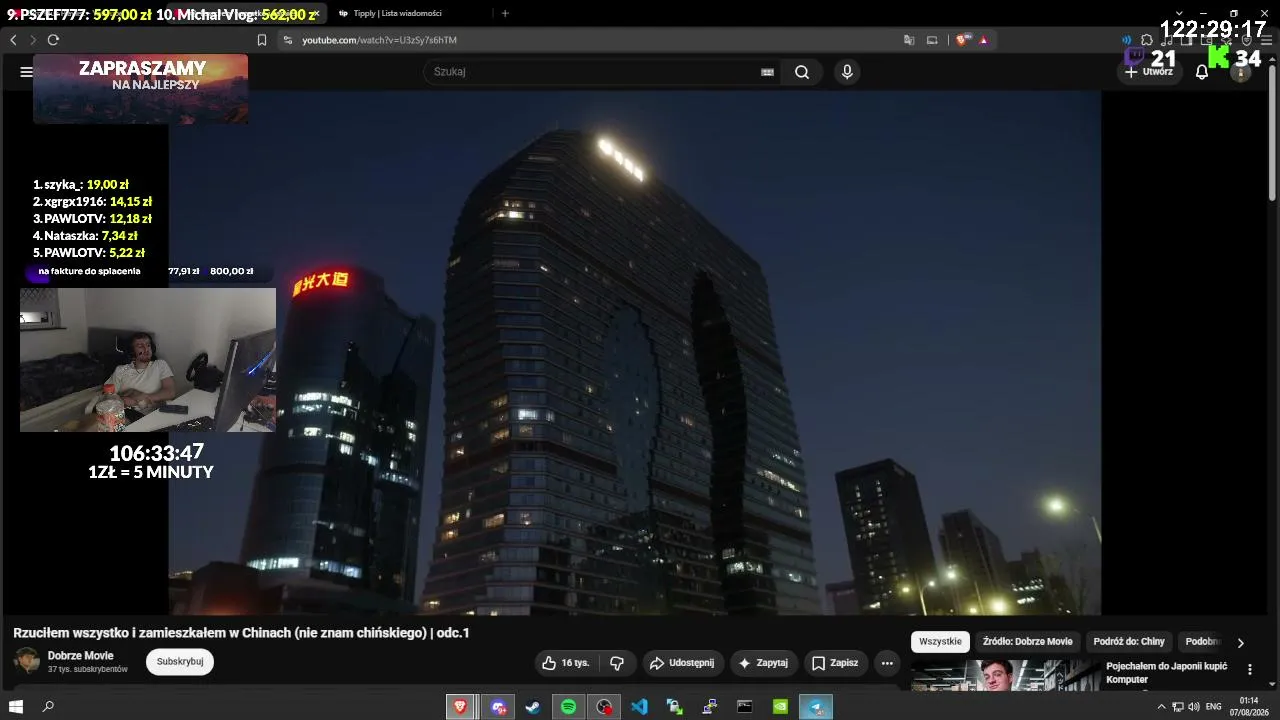Viewport: 1280px width, 720px height.
Task: Open site settings icon beside the URL
Action: 288,40
